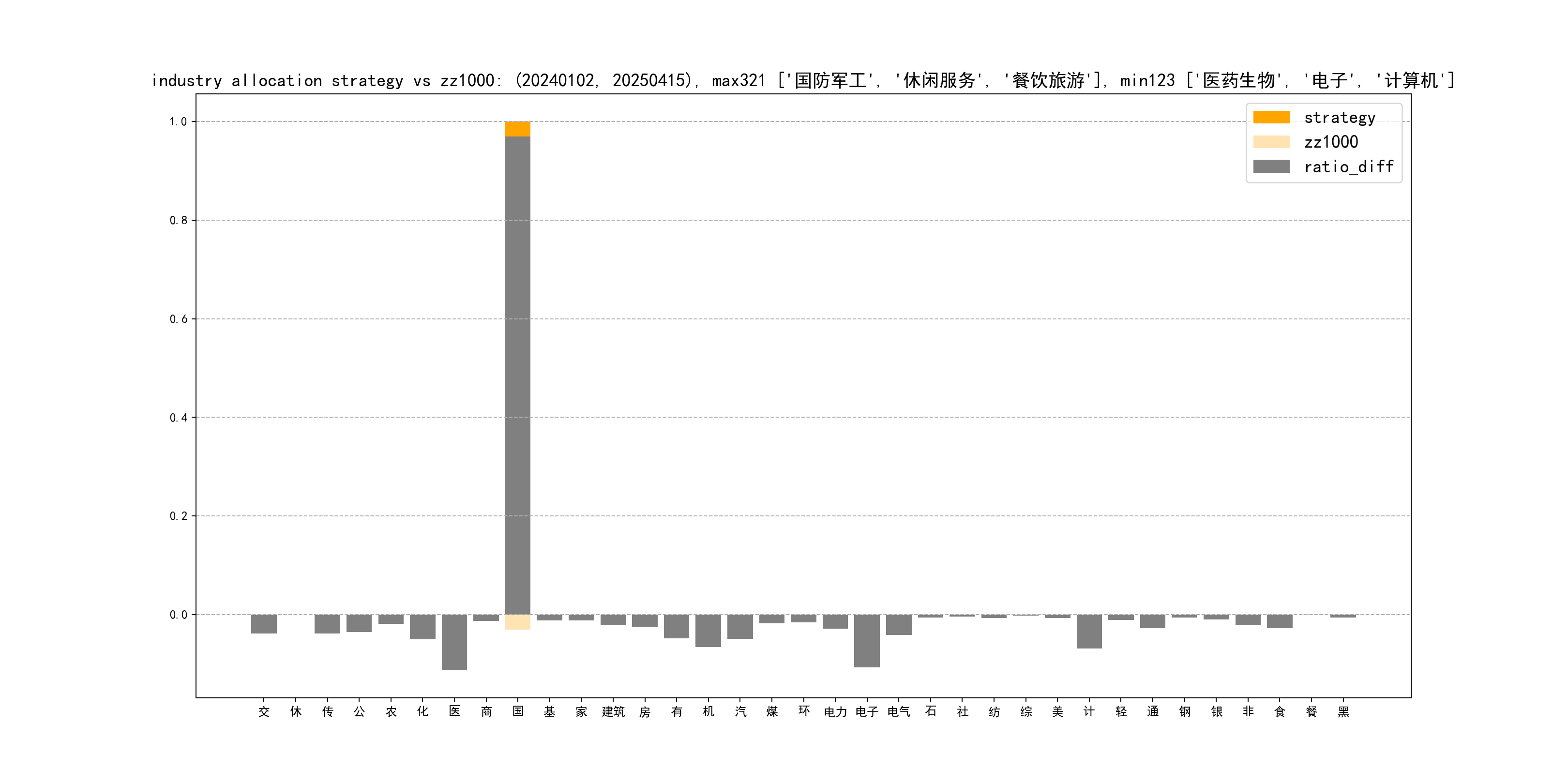Click the negative gray bar above 机
Viewport: 1568px width, 784px height.
[708, 630]
